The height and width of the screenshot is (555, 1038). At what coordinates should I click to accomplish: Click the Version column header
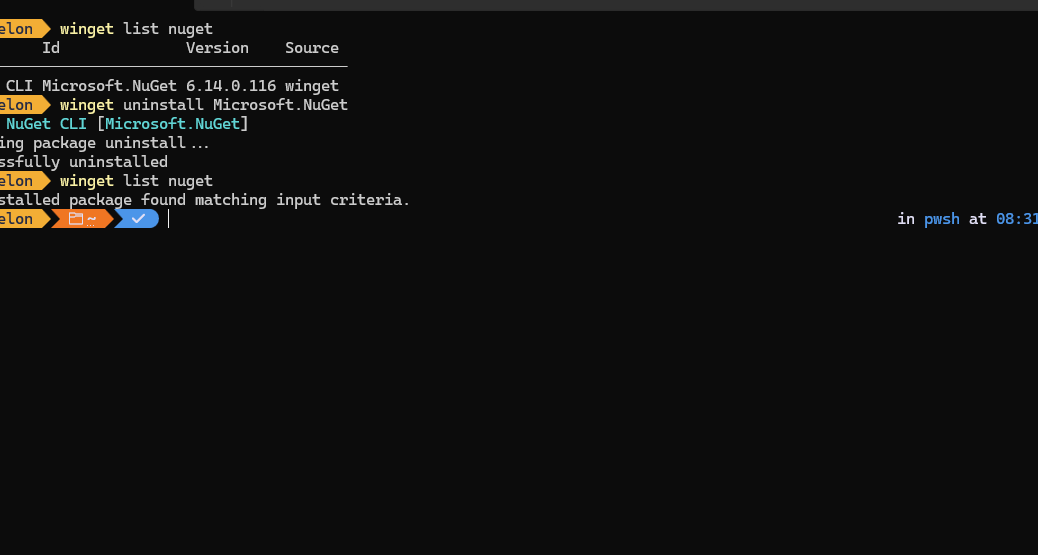(217, 48)
